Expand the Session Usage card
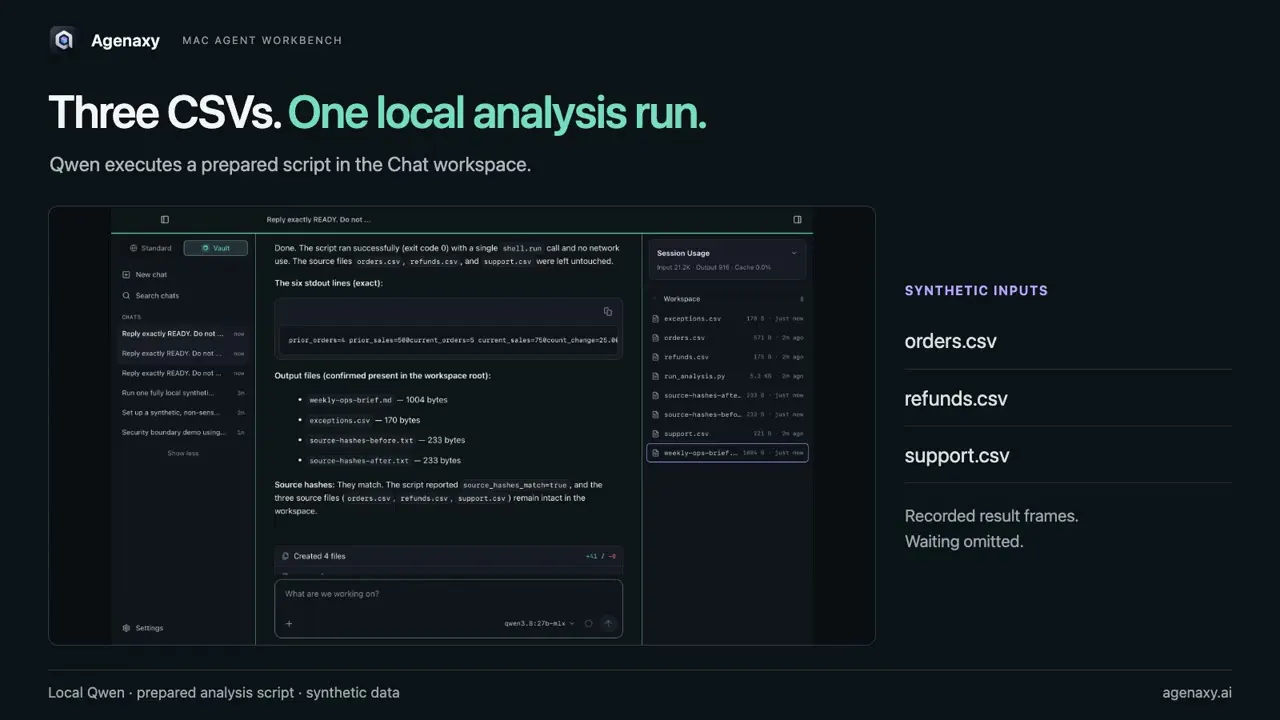 tap(727, 259)
